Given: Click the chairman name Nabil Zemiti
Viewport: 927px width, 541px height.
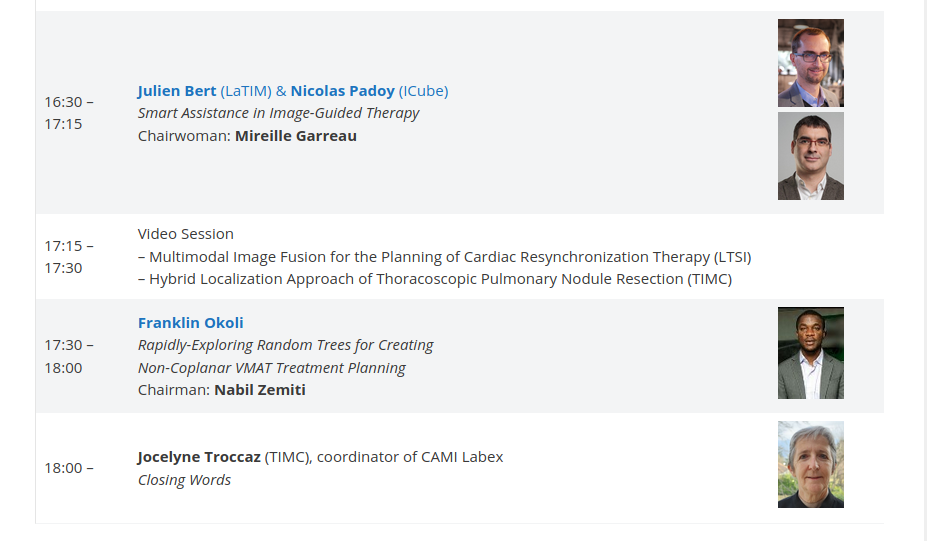Looking at the screenshot, I should coord(260,390).
